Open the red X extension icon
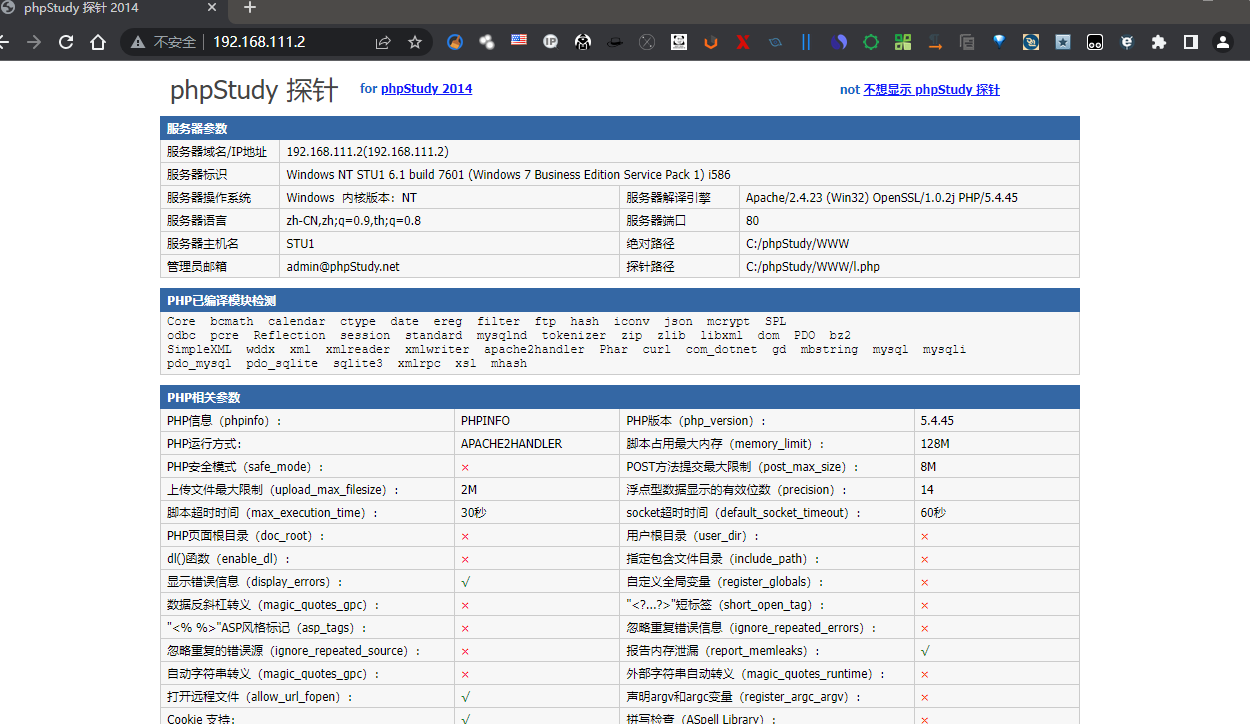 743,42
